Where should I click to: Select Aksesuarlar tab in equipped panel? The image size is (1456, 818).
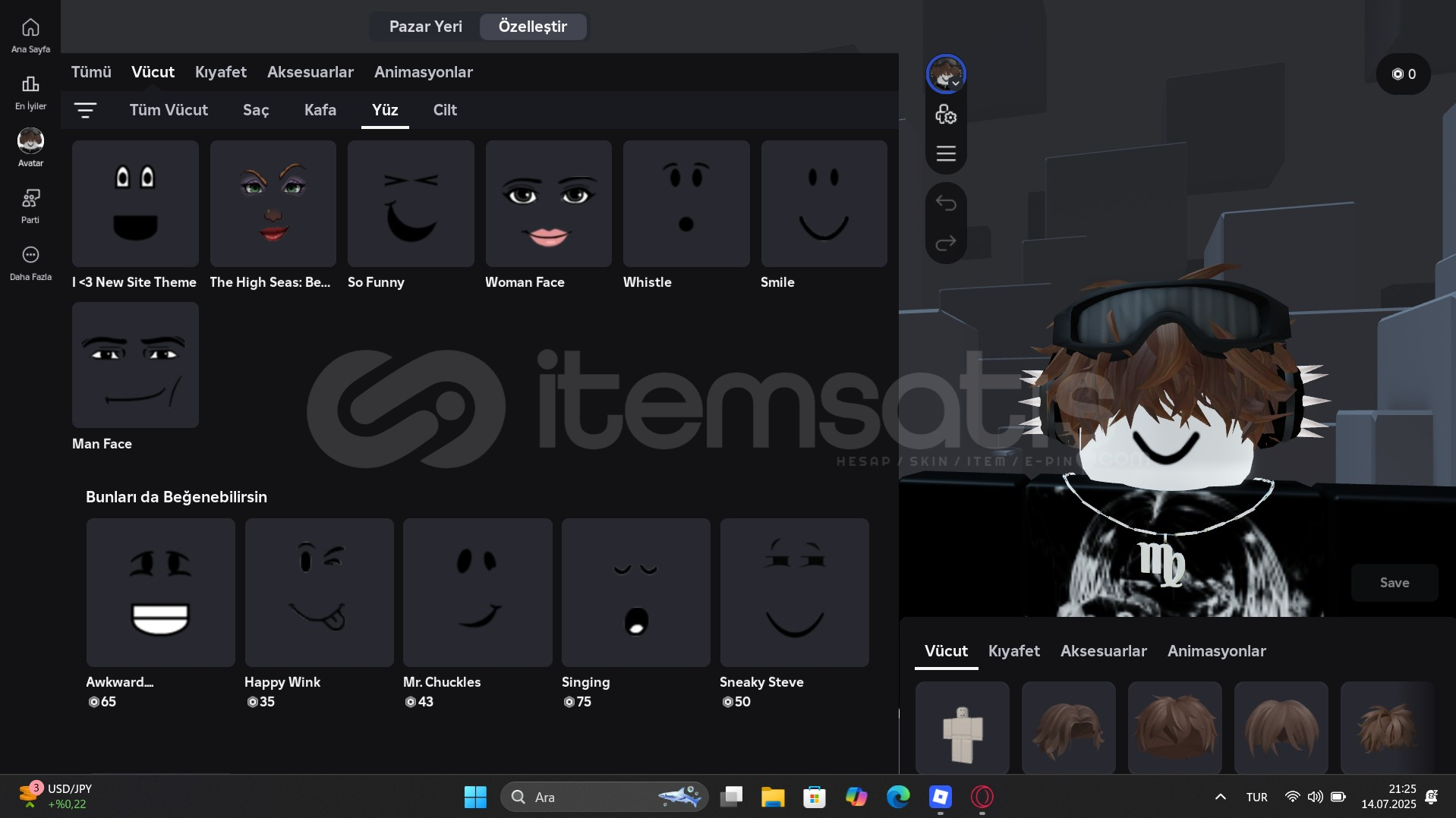1104,651
